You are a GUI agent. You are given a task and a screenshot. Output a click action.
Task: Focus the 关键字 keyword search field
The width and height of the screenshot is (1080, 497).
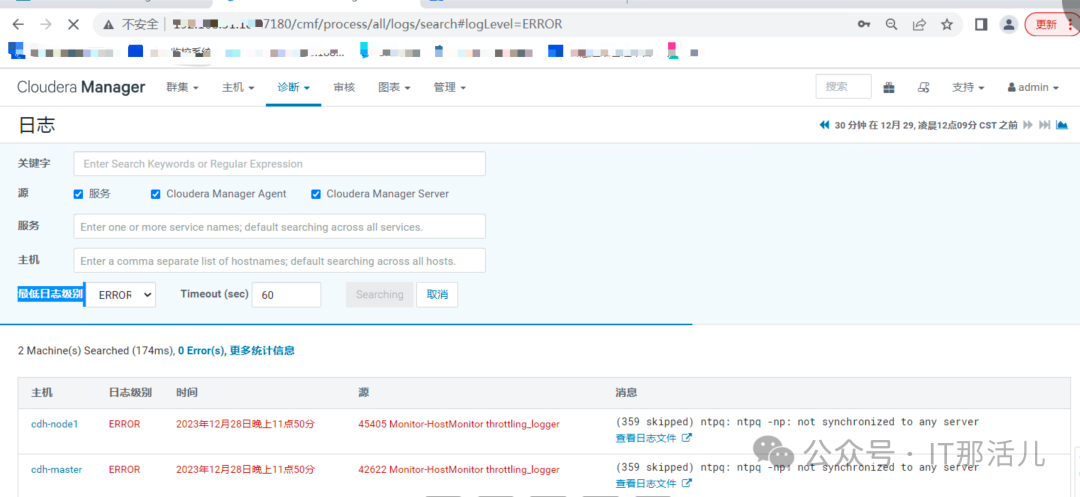pos(280,164)
